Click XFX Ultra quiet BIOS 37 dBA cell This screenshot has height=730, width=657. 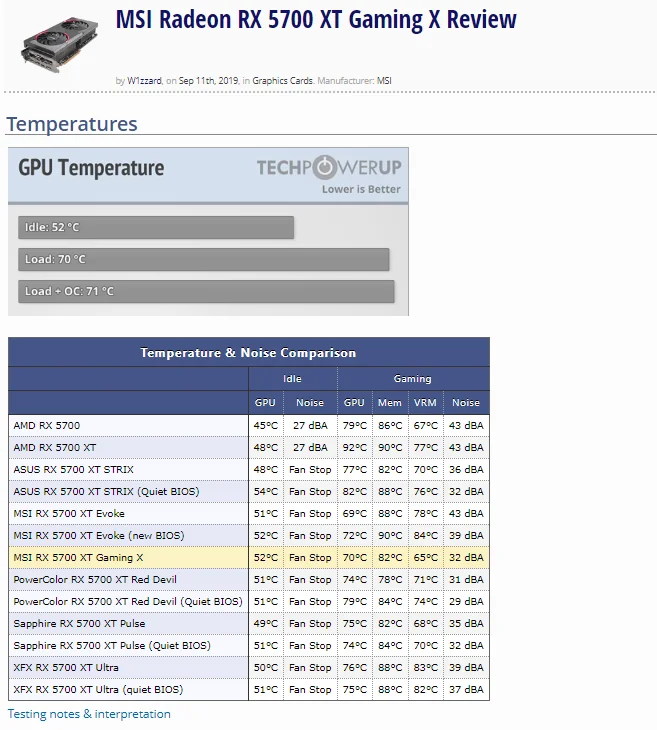click(466, 689)
